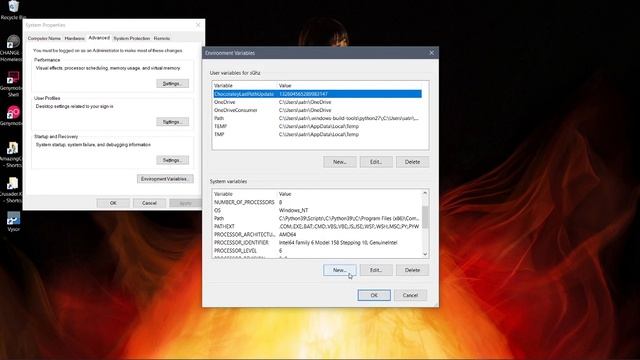Click Delete under user variables
The image size is (640, 360).
pos(412,162)
